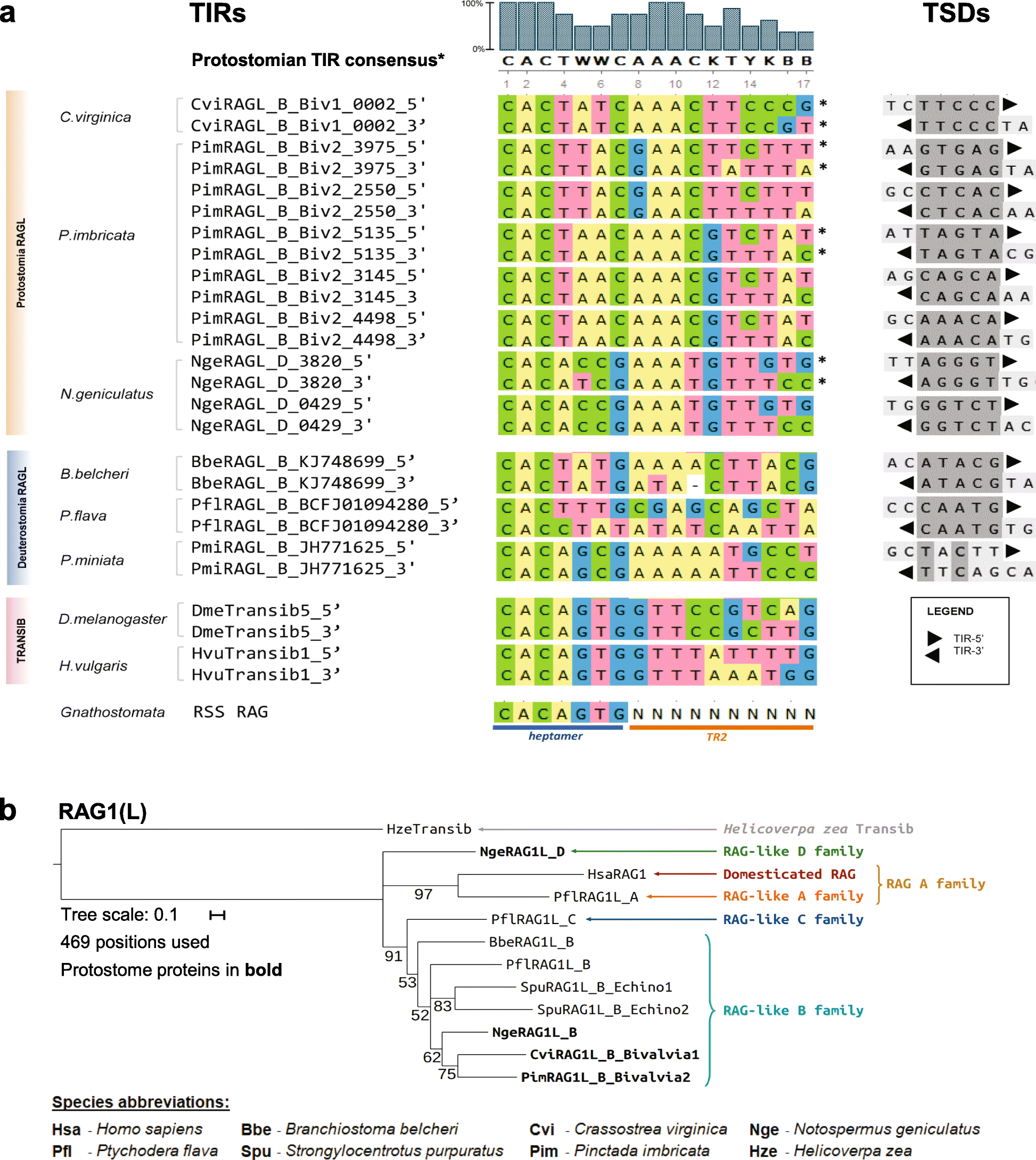Screen dimensions: 1036x1160
Task: Select row 'BbeRAGL_B_KJ748699_5''
Action: (303, 461)
